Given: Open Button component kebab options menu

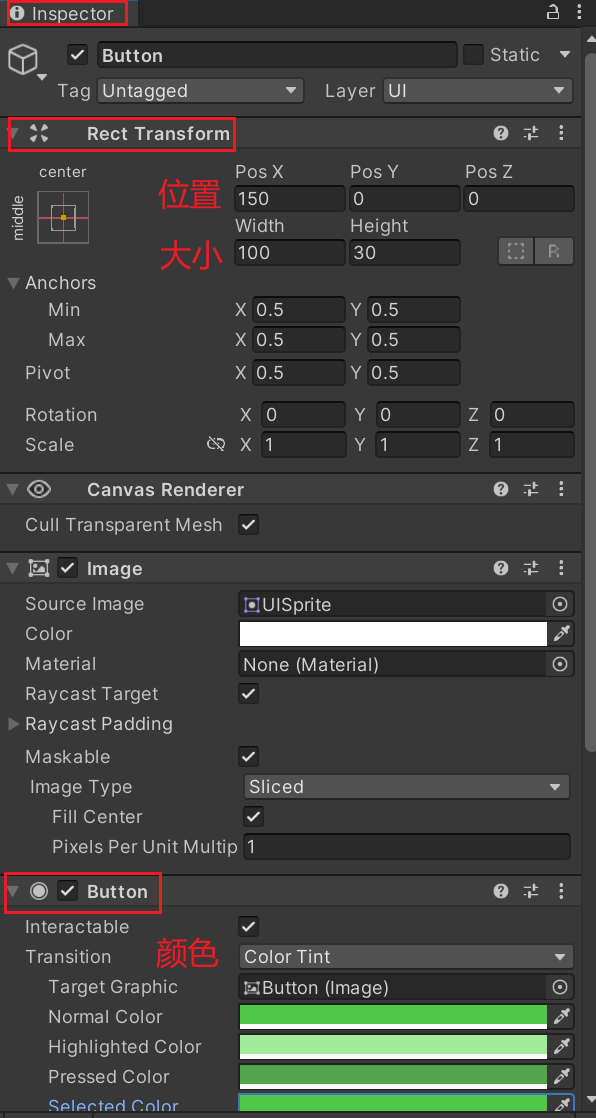Looking at the screenshot, I should [561, 891].
